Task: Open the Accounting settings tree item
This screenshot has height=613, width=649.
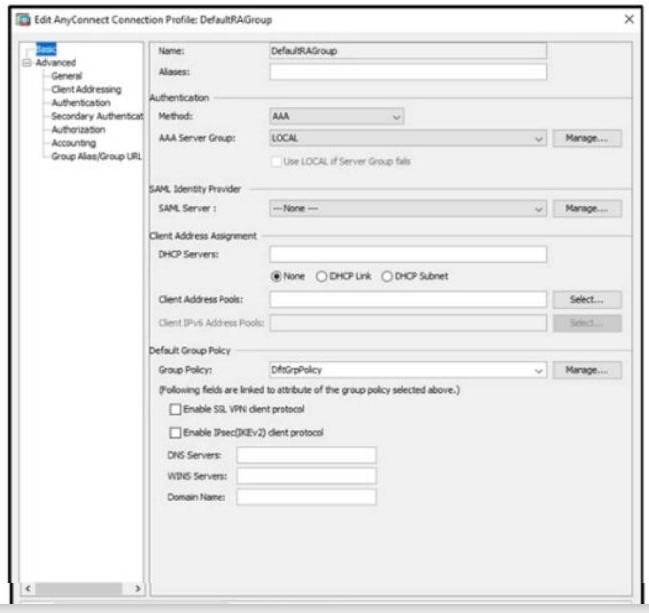Action: coord(73,143)
